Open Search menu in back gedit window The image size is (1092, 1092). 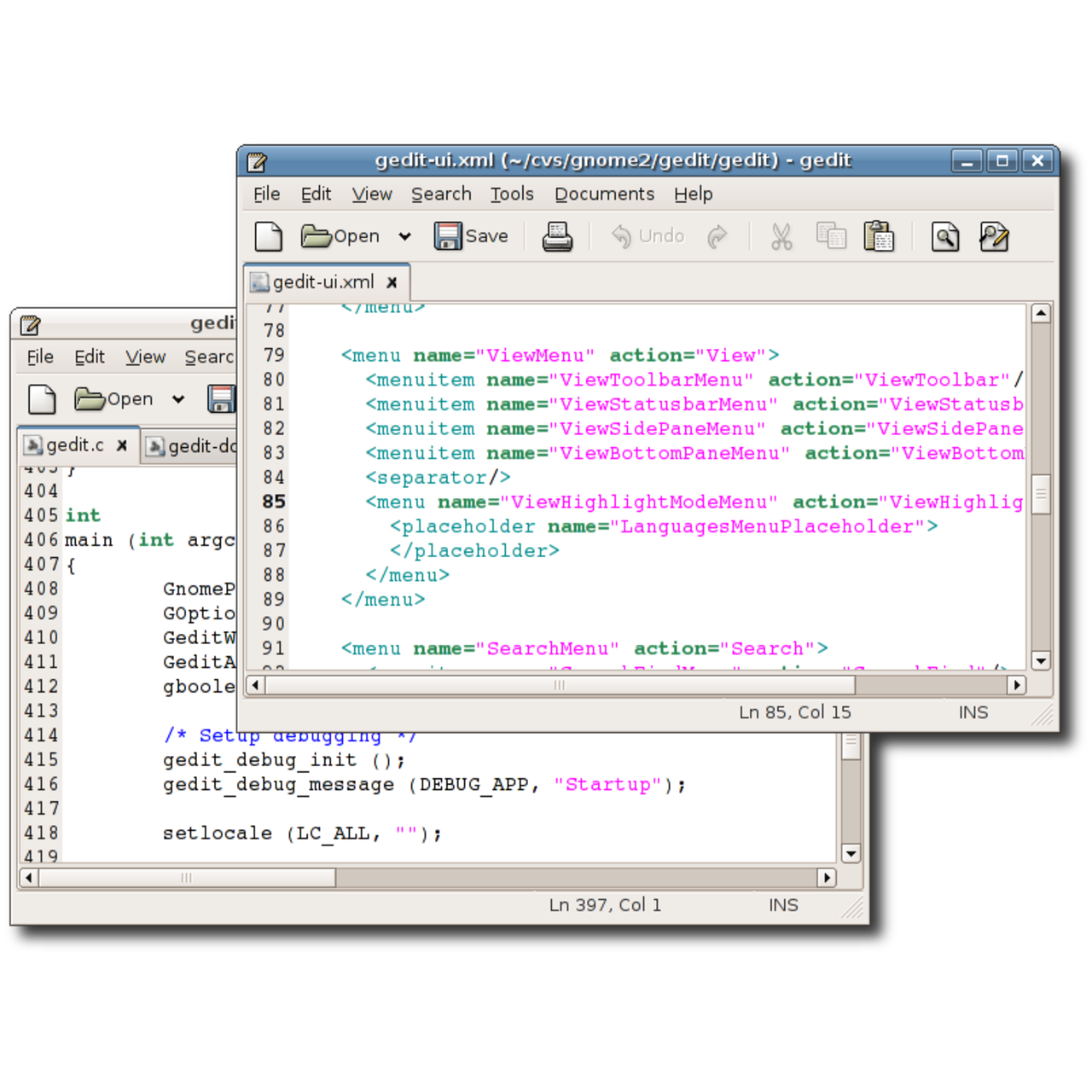tap(209, 357)
